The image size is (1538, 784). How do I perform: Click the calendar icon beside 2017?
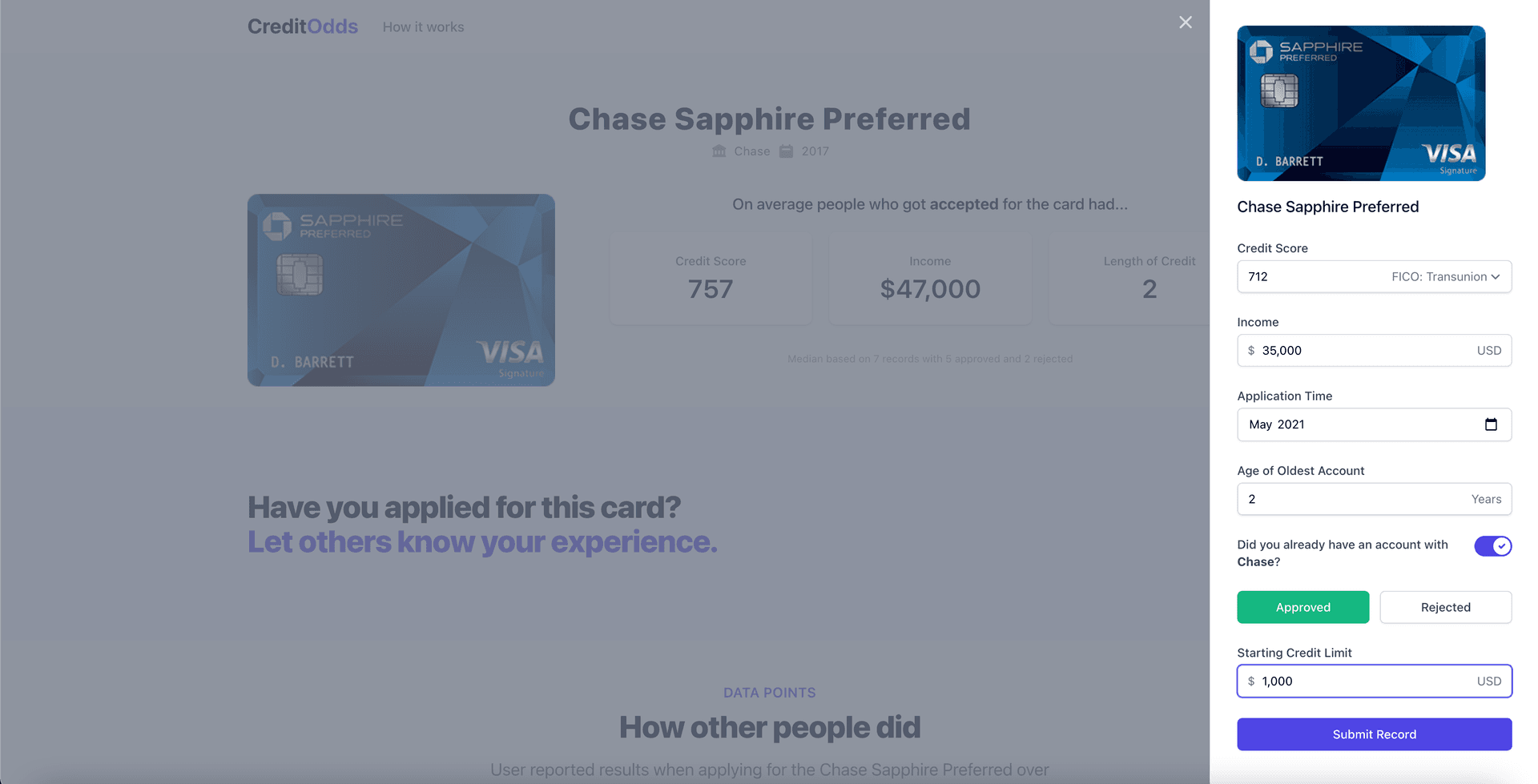click(784, 151)
